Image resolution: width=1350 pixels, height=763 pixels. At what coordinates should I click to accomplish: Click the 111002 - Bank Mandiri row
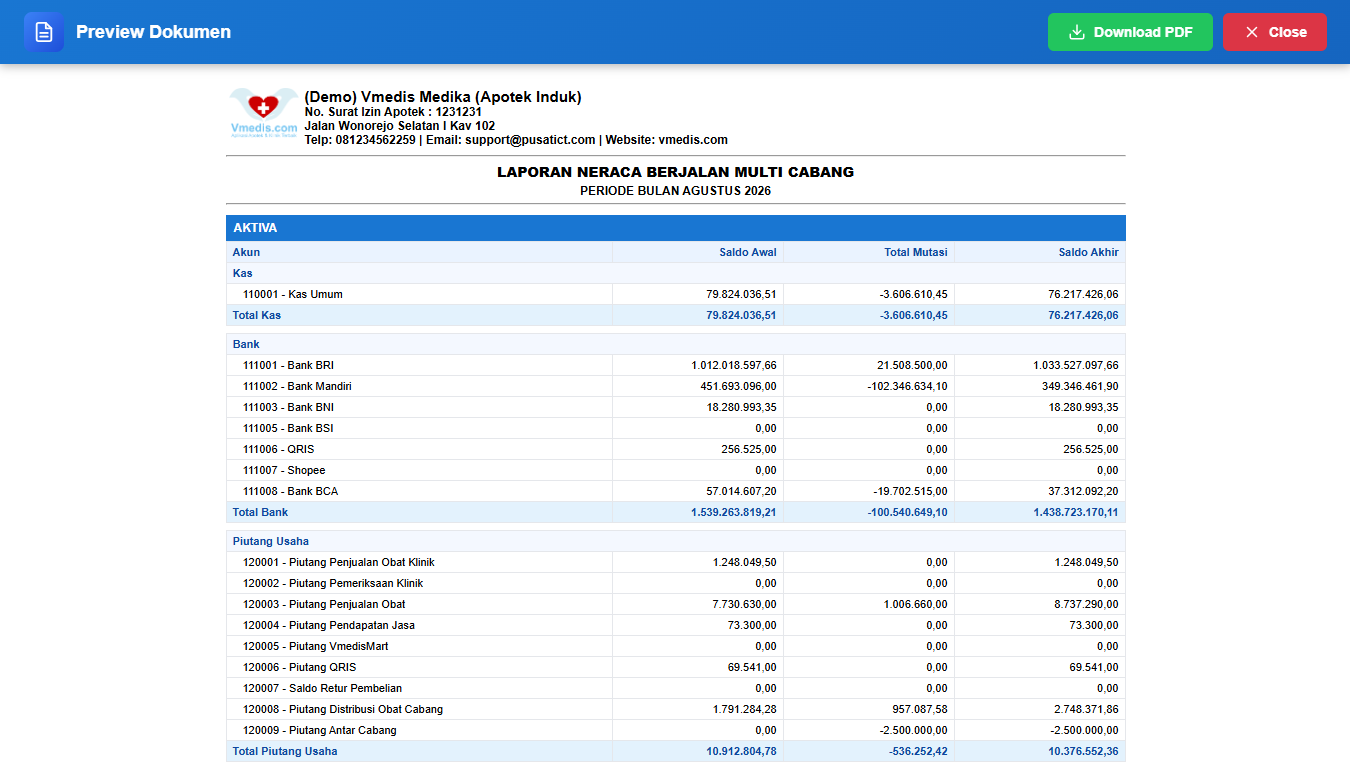[676, 386]
